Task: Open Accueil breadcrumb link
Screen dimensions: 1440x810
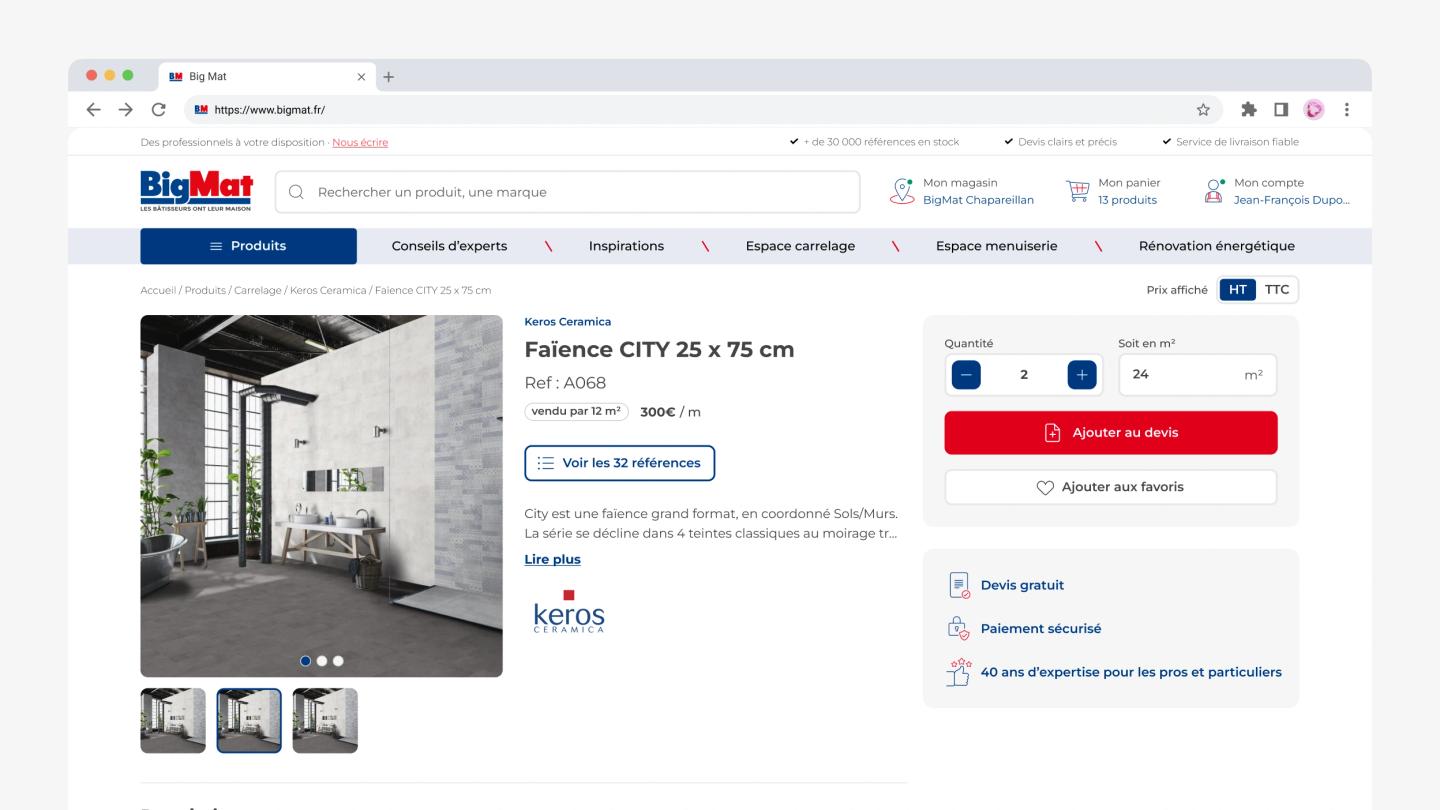Action: (158, 290)
